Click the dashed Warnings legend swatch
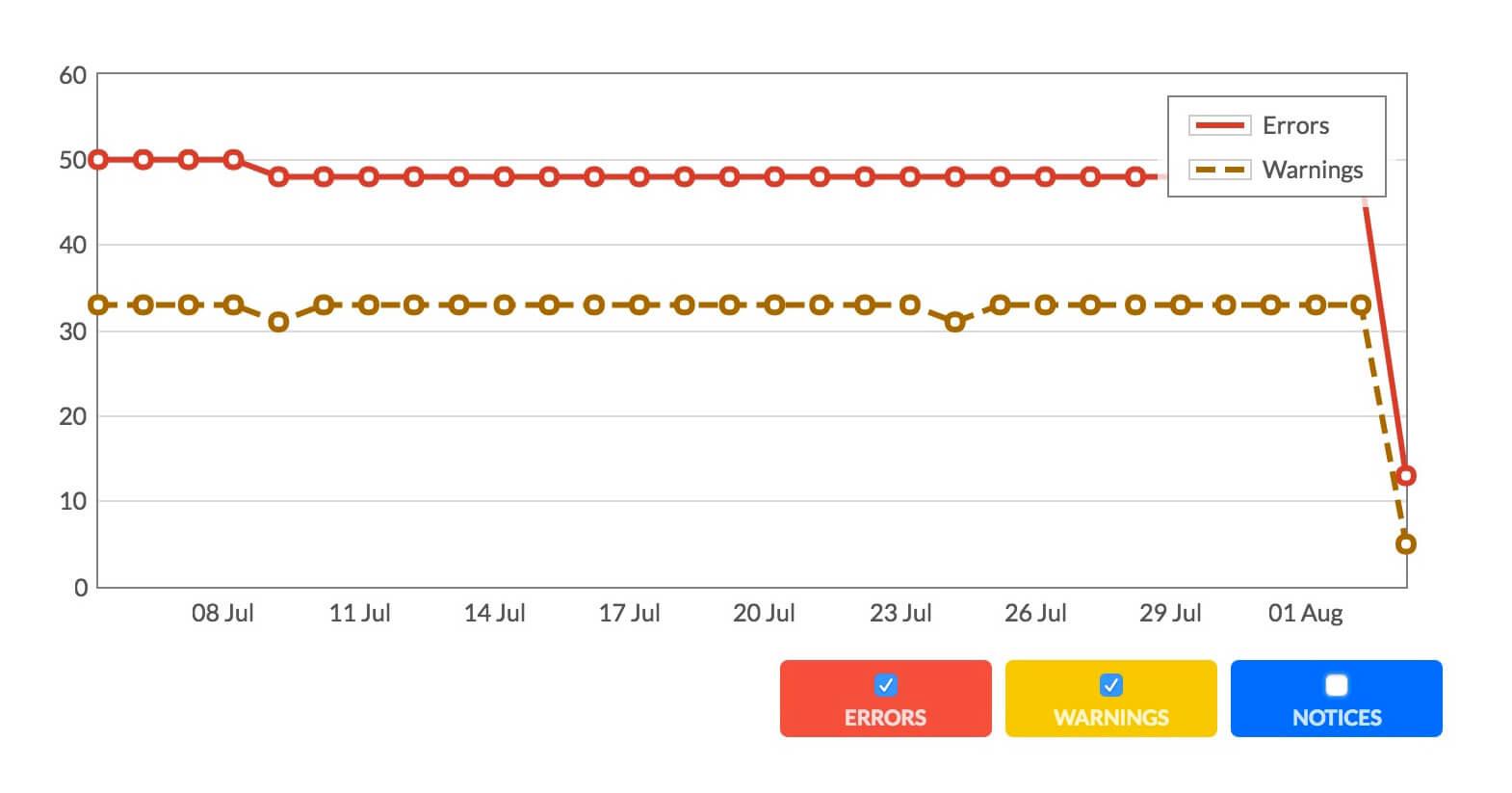Viewport: 1512px width, 793px height. [1219, 170]
